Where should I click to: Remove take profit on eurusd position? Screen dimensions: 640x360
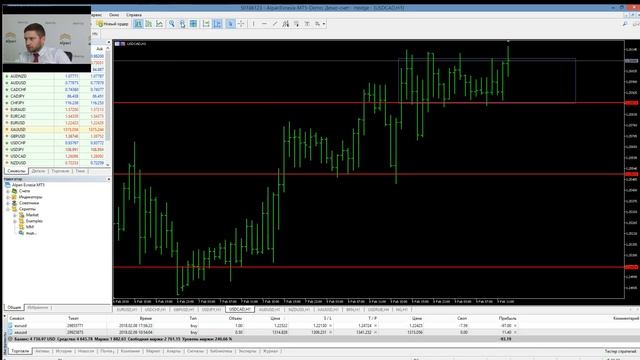point(375,326)
